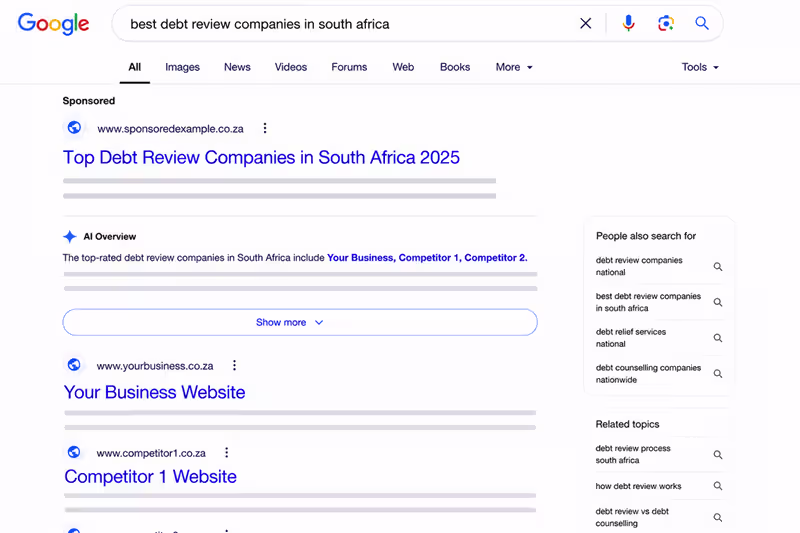Click the globe favicon beside competitor1.co.za
The image size is (800, 533).
74,452
